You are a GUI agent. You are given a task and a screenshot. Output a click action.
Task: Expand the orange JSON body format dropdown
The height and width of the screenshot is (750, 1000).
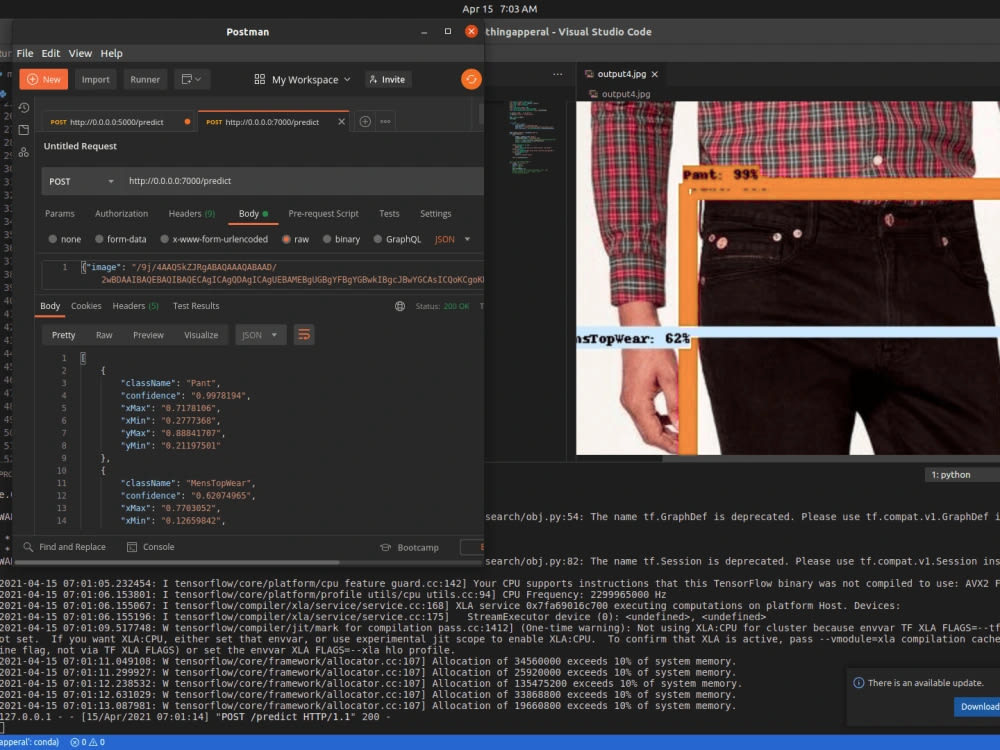tap(452, 239)
